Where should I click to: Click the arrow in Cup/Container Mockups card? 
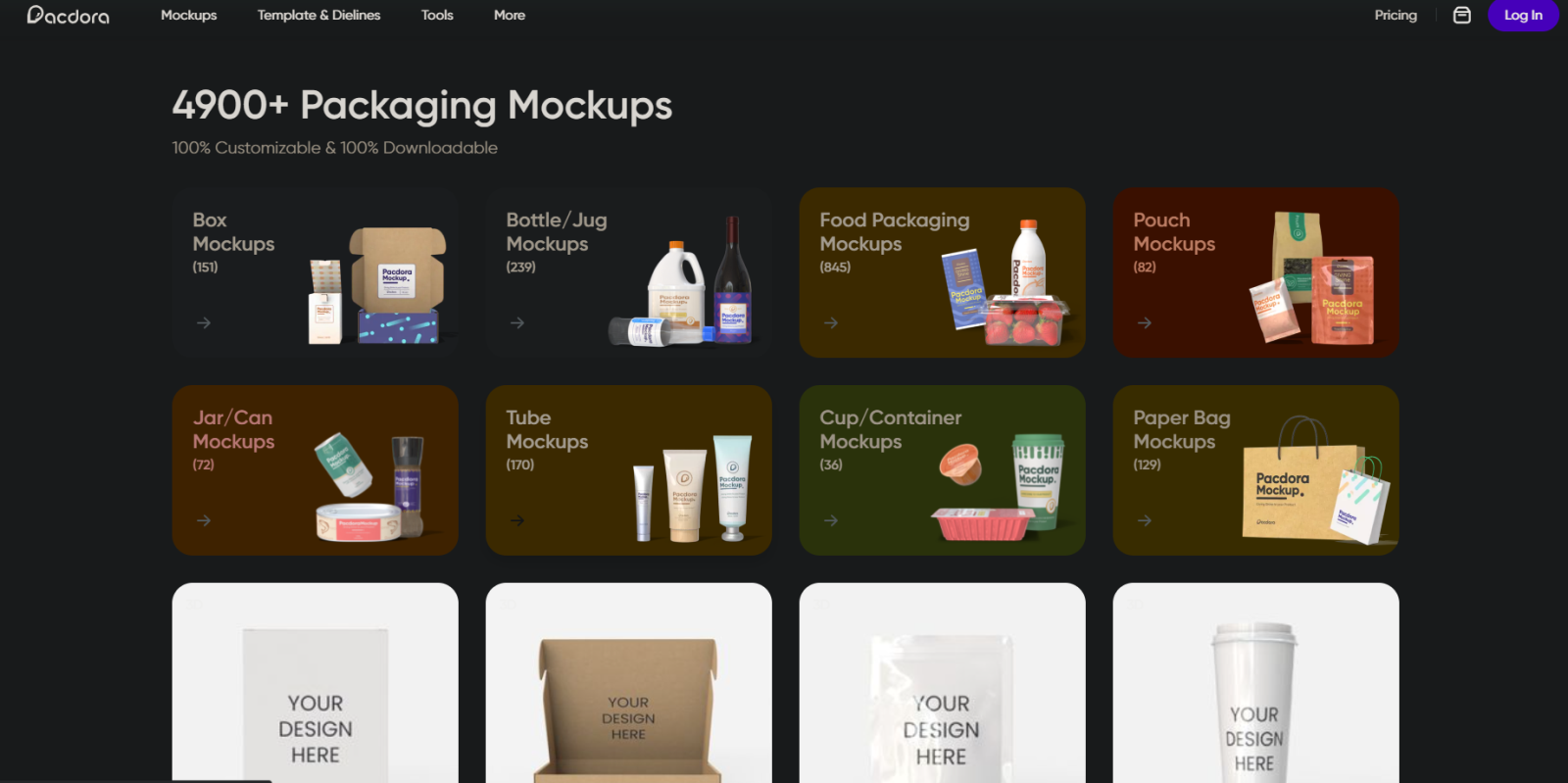(x=831, y=520)
